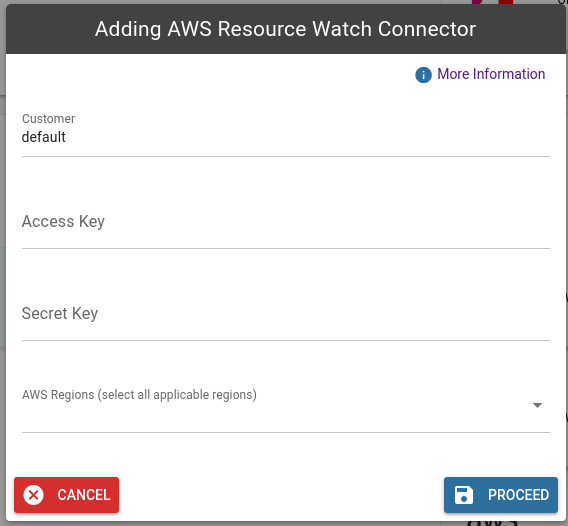
Task: Click the X circle icon in CANCEL
Action: pyautogui.click(x=34, y=495)
